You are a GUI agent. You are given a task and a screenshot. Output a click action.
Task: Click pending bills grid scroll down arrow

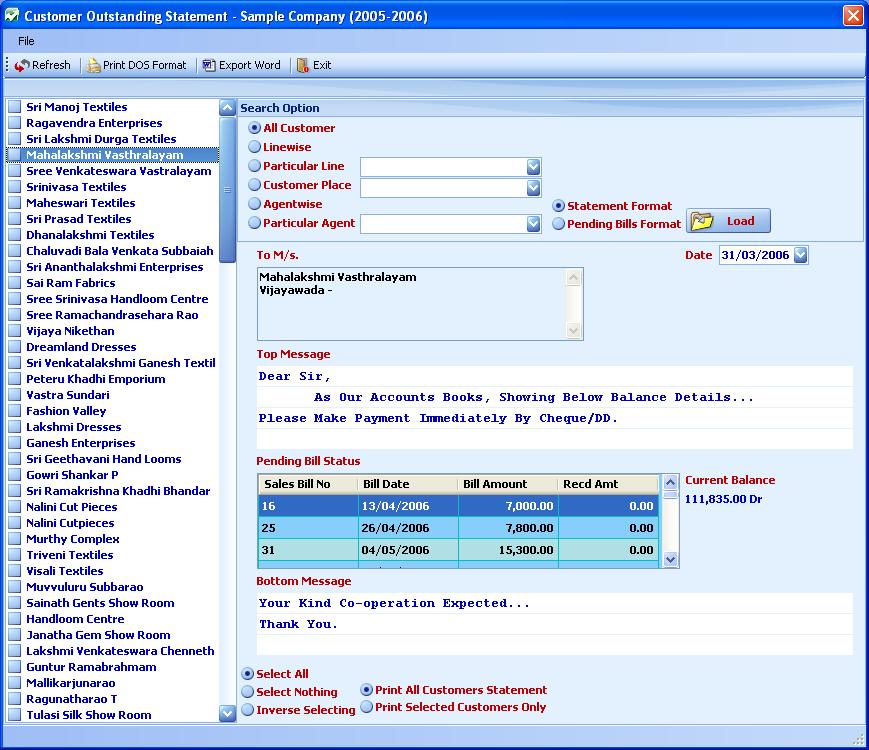tap(671, 559)
